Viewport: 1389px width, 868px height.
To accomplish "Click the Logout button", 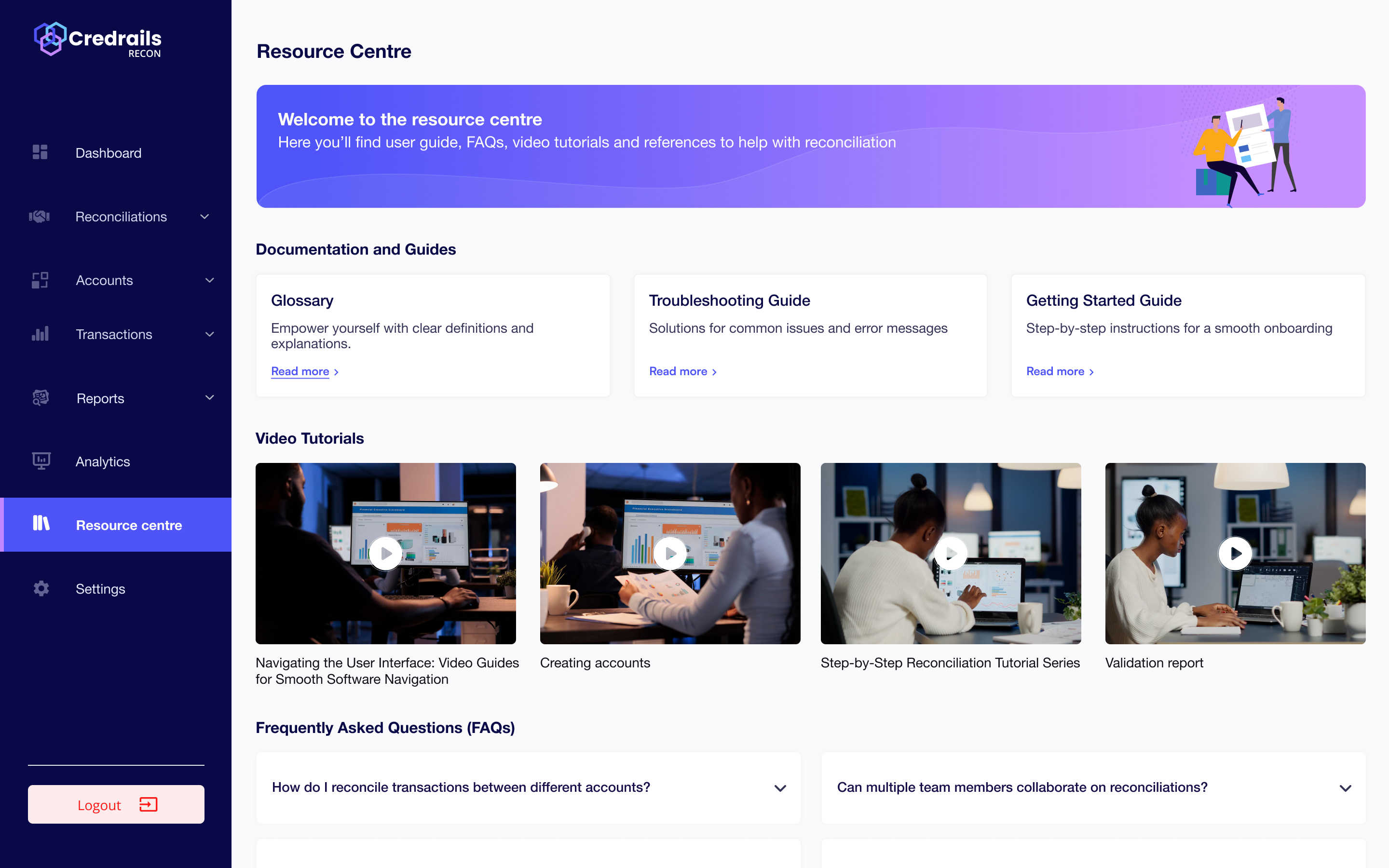I will point(116,804).
